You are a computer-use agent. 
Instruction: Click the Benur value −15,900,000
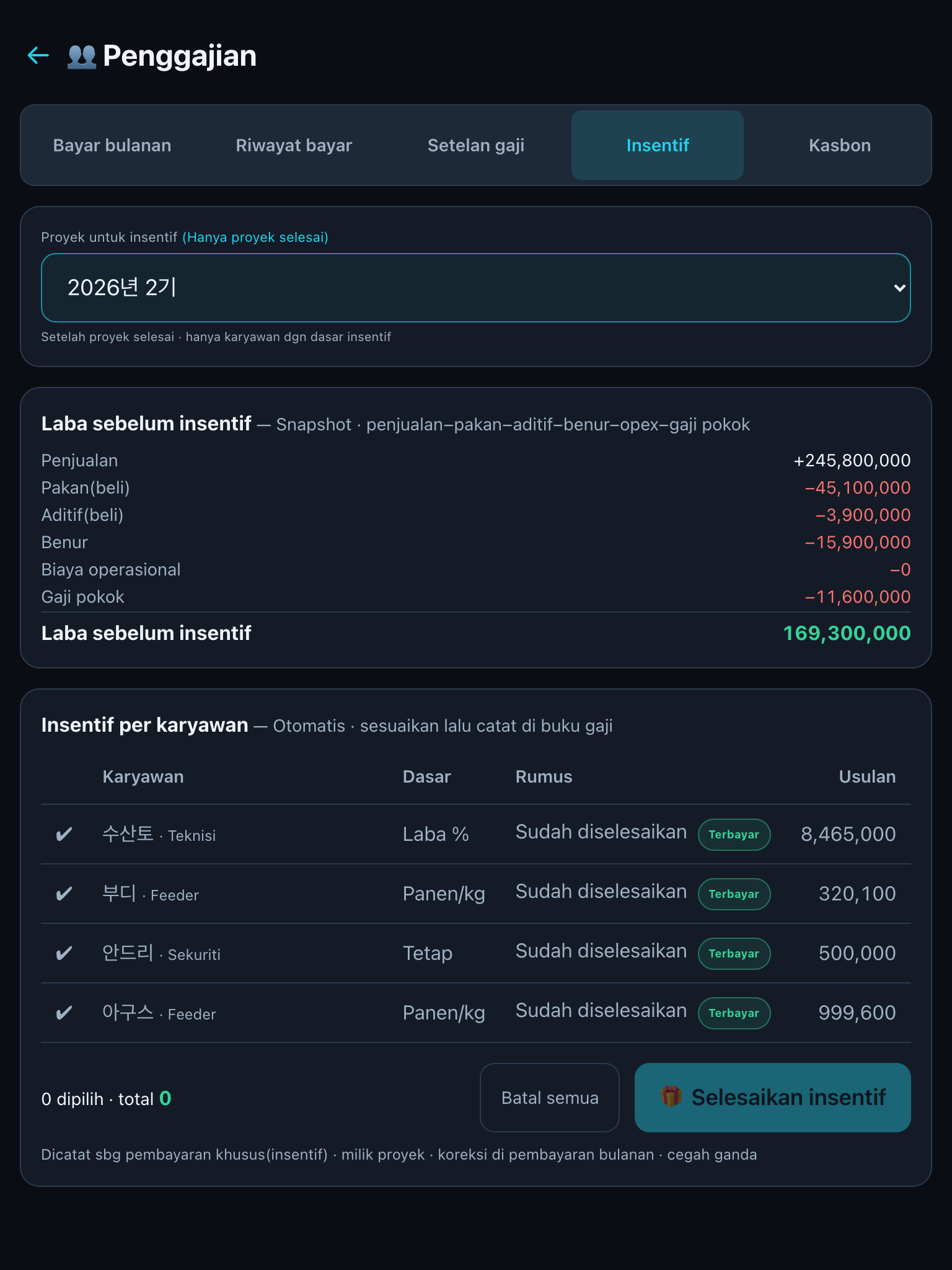tap(858, 543)
